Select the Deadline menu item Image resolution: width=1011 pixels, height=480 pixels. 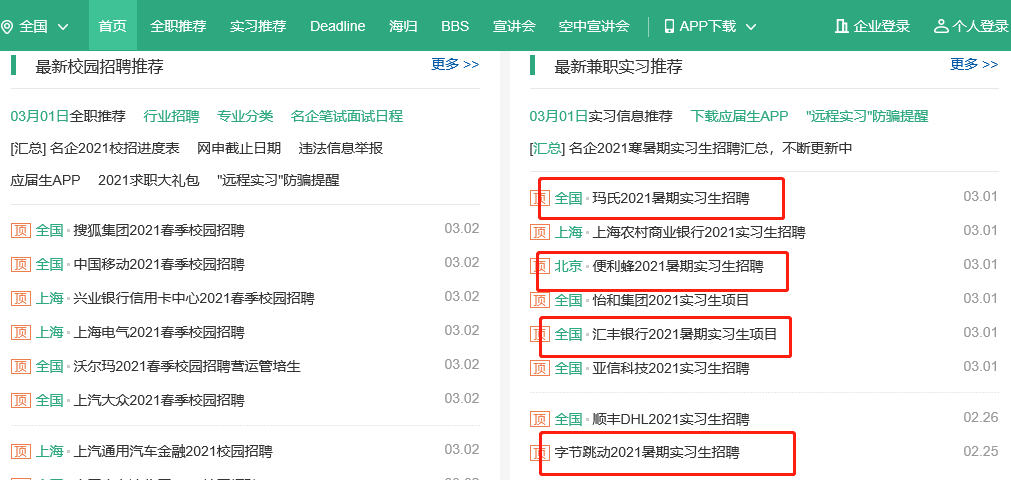click(337, 26)
